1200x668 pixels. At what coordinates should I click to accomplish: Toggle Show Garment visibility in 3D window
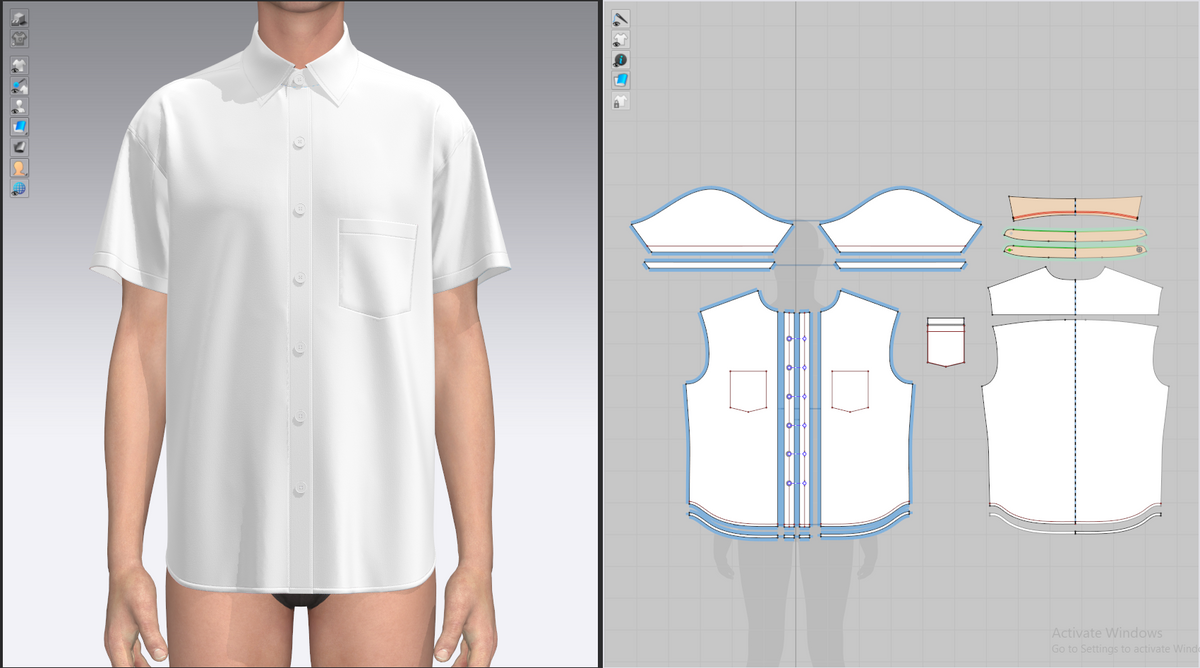(x=20, y=66)
